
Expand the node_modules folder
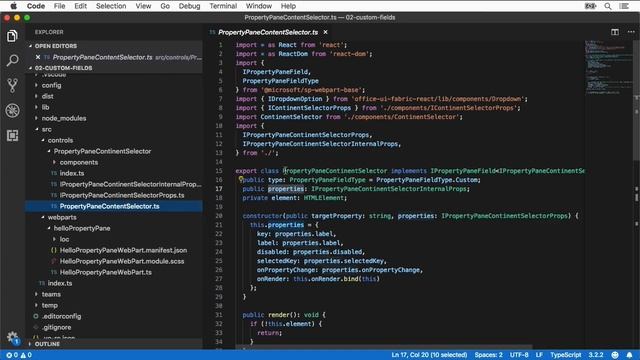point(64,118)
